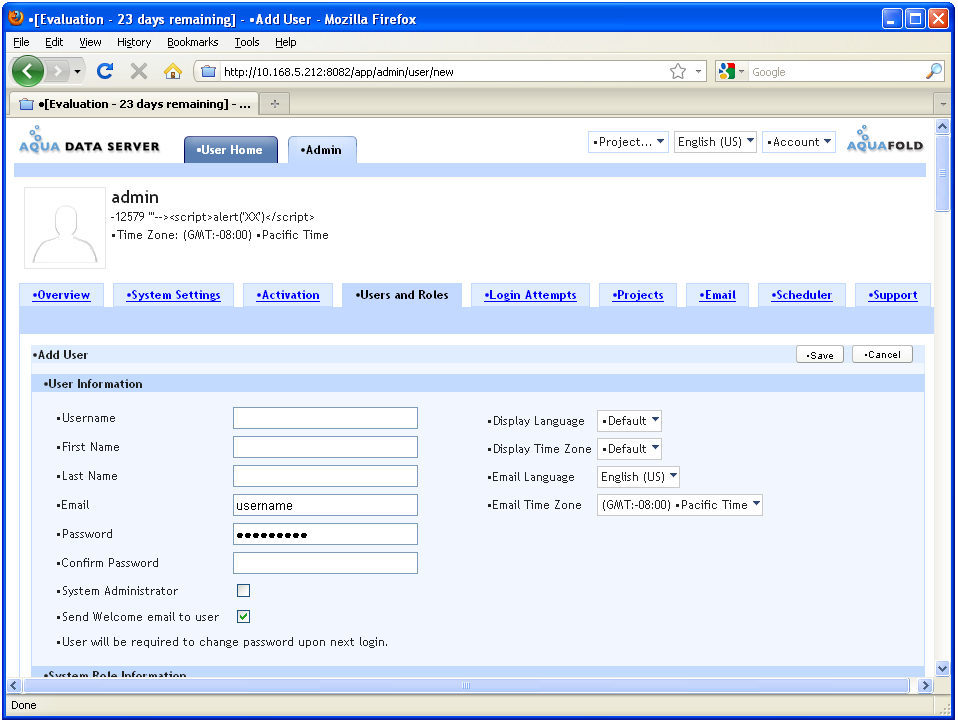Open the Project dropdown

(628, 142)
